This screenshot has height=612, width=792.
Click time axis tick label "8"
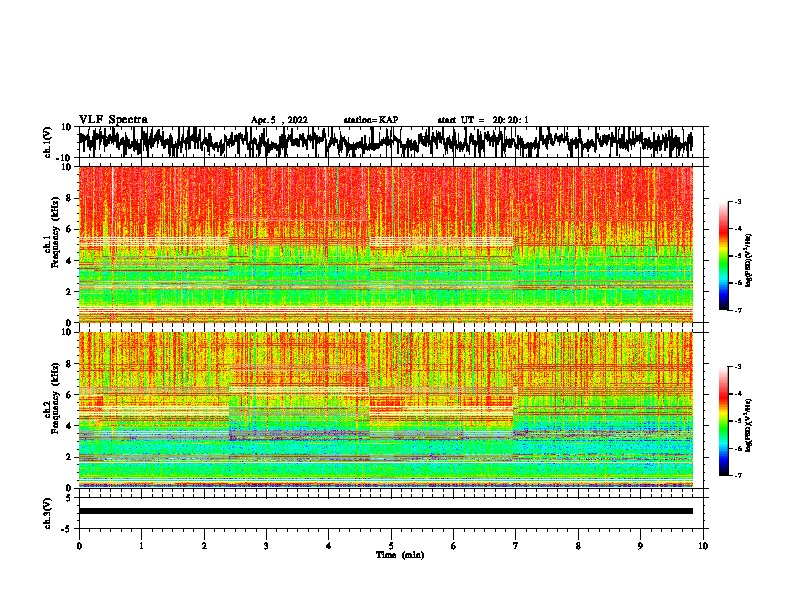click(x=578, y=546)
